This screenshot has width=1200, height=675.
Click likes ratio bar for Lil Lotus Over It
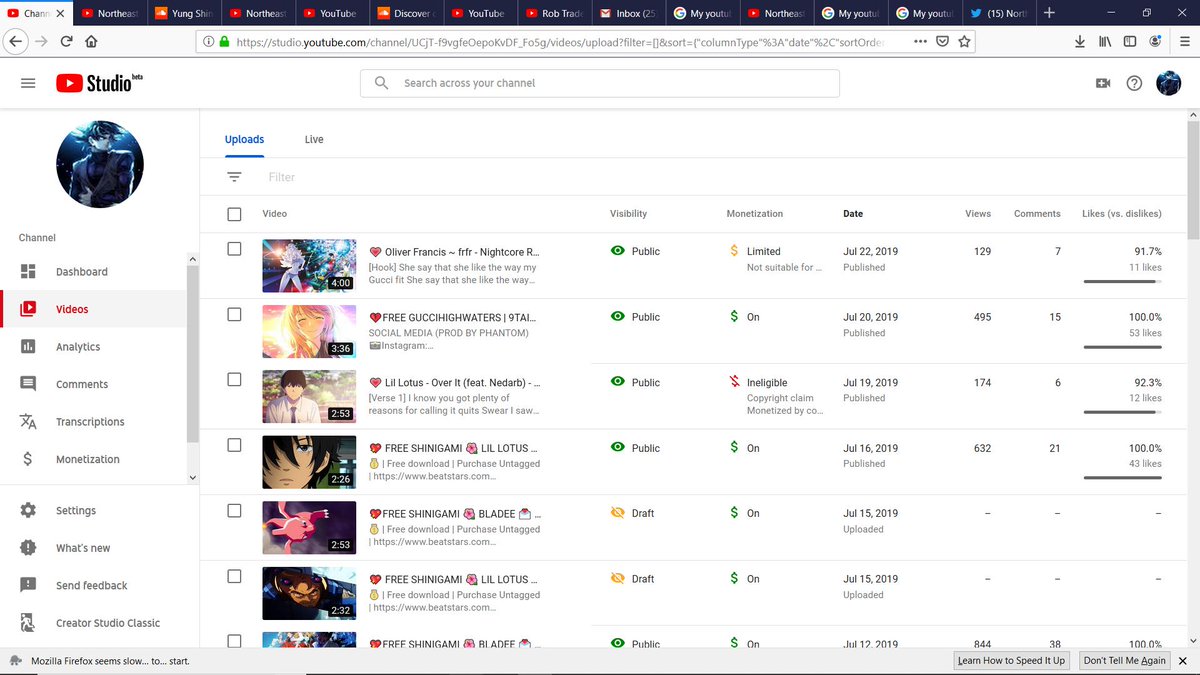click(1122, 412)
